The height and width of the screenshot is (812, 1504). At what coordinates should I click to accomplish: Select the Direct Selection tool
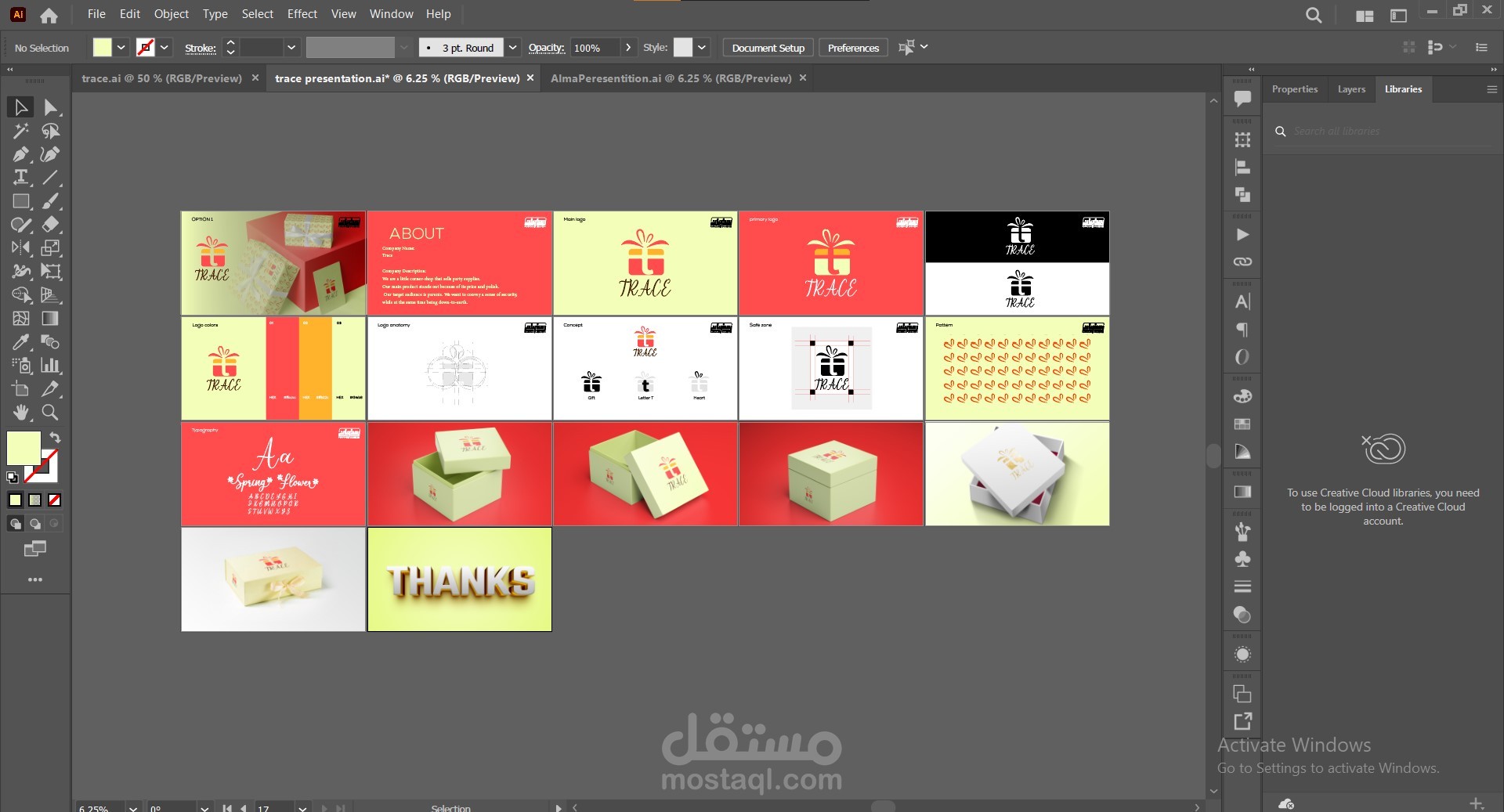click(x=51, y=107)
